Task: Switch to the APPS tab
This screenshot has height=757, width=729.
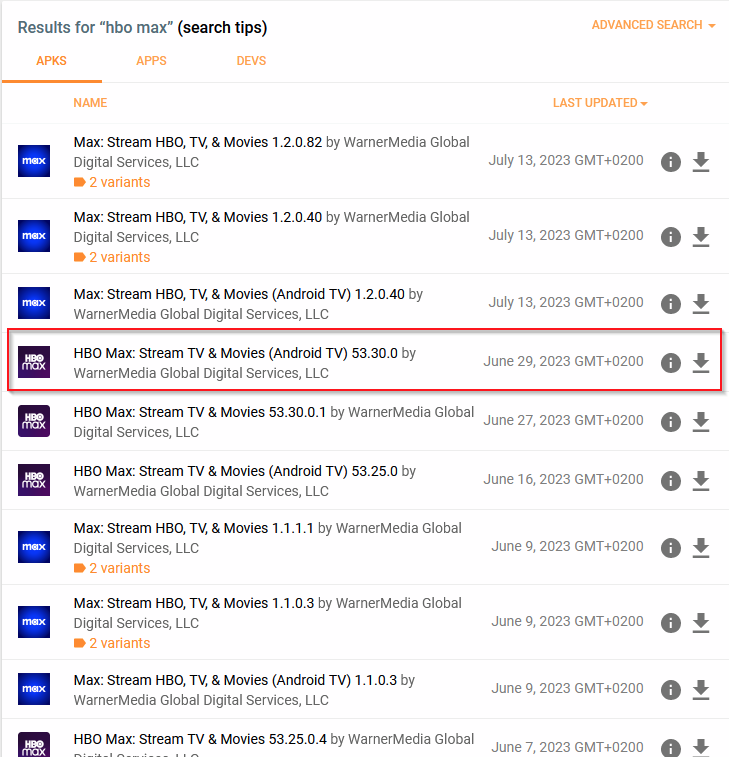Action: [x=152, y=61]
